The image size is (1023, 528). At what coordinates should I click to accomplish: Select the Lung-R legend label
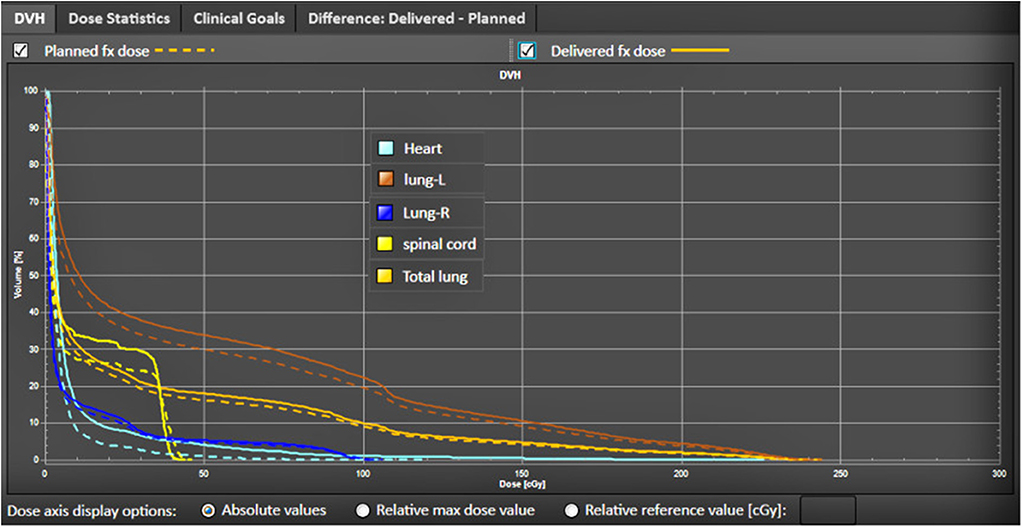tap(426, 212)
